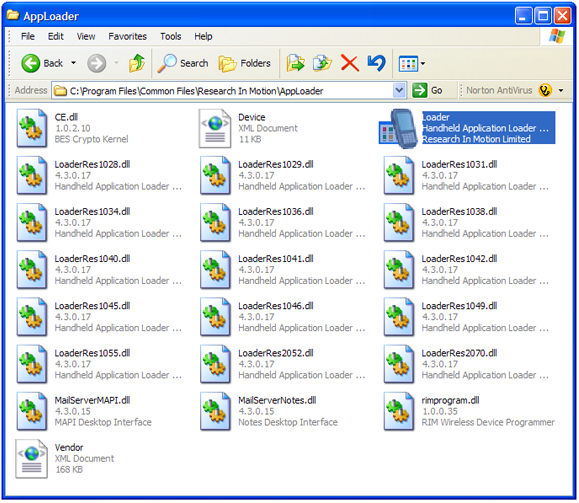Open the Help menu
Screen dimensions: 579x503
[203, 36]
